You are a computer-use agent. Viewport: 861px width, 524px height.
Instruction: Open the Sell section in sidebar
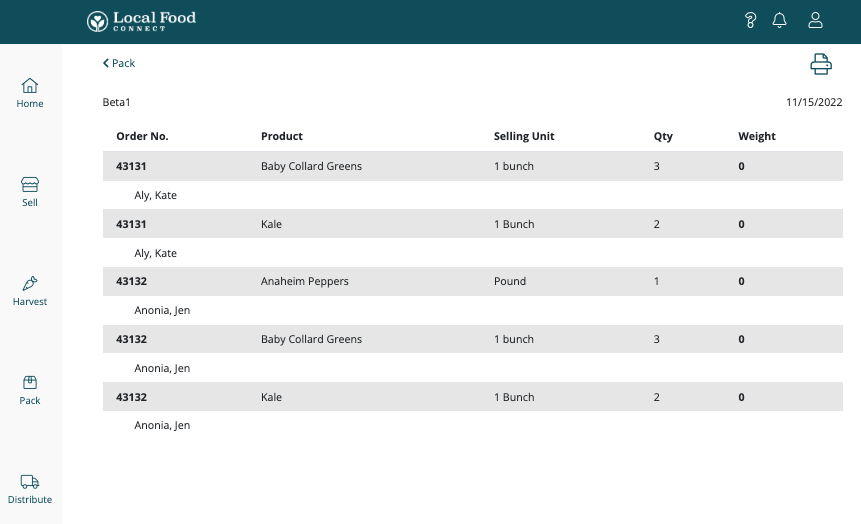[30, 192]
